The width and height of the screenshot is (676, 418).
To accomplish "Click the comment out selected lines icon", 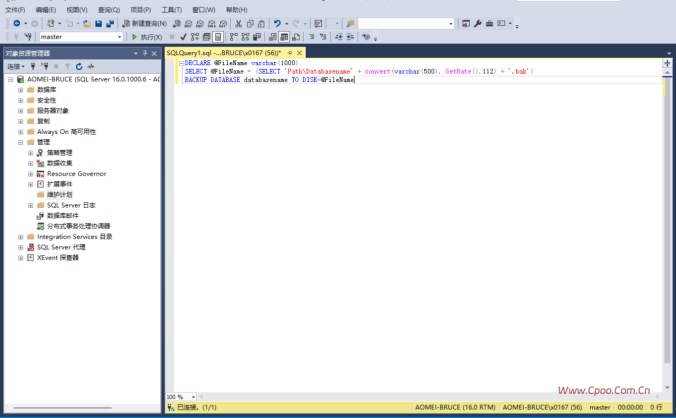I will click(x=311, y=37).
